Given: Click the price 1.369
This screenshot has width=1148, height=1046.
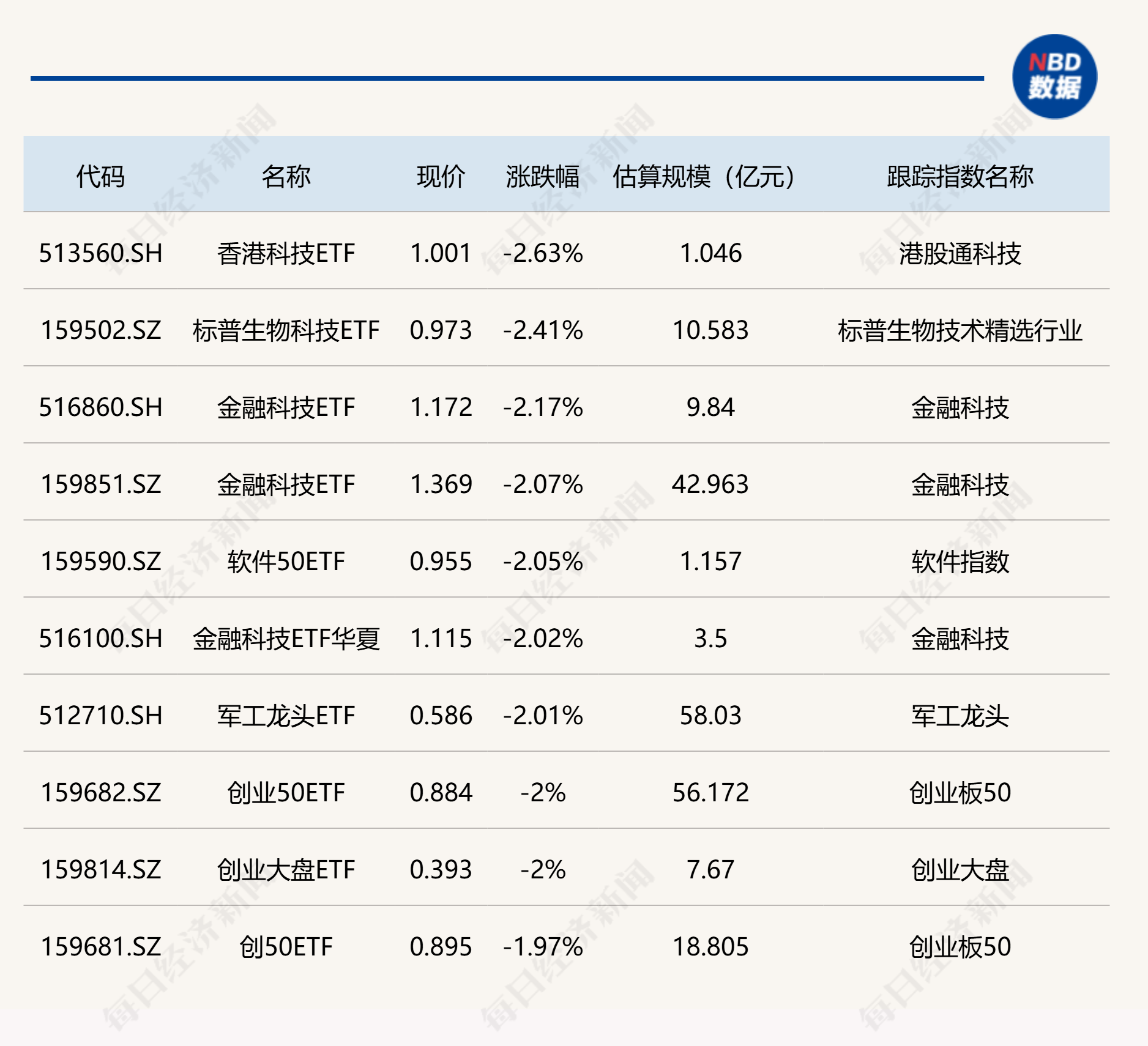Looking at the screenshot, I should (441, 484).
